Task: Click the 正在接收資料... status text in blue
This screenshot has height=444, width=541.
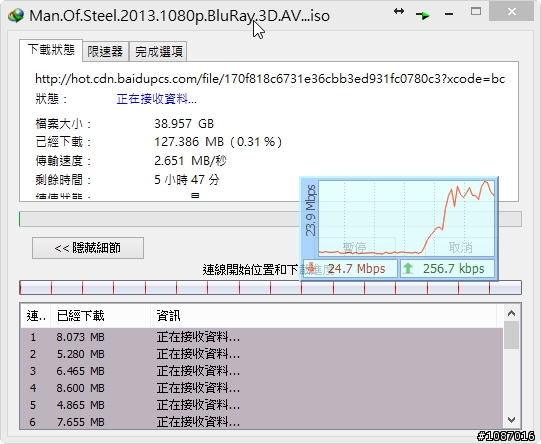Action: point(157,99)
